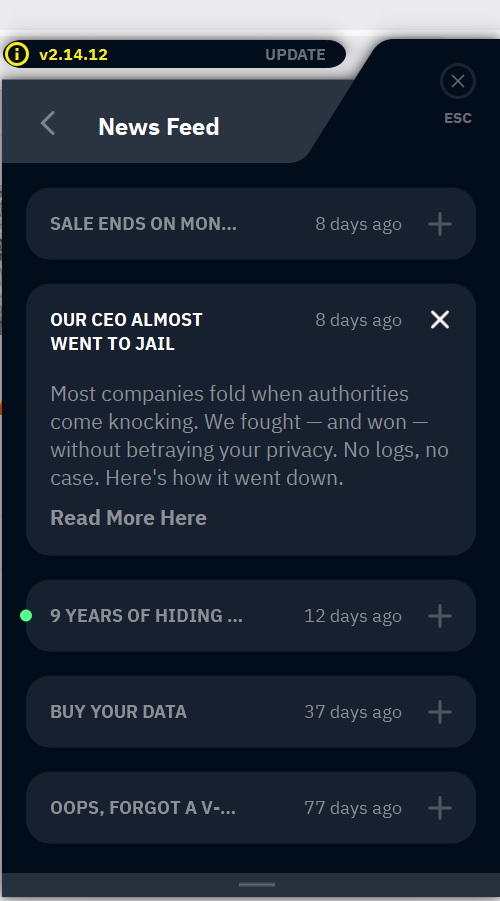Expand the SALE ENDS ON MON... news item
This screenshot has width=500, height=901.
[x=251, y=224]
